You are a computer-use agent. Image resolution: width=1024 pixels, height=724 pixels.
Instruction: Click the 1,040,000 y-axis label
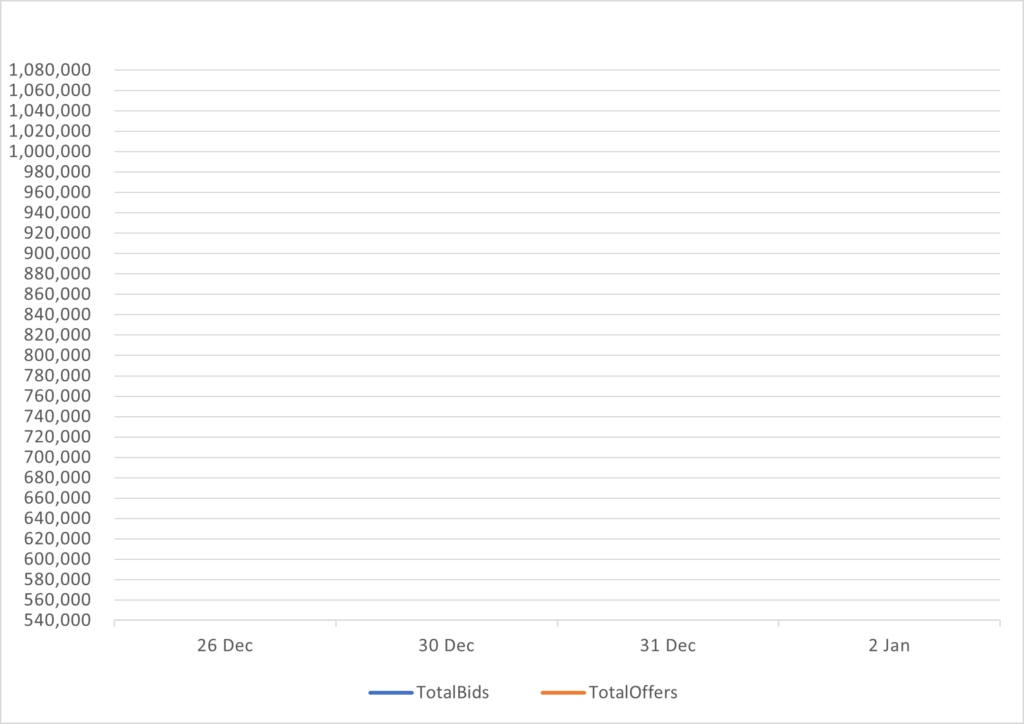(x=50, y=111)
